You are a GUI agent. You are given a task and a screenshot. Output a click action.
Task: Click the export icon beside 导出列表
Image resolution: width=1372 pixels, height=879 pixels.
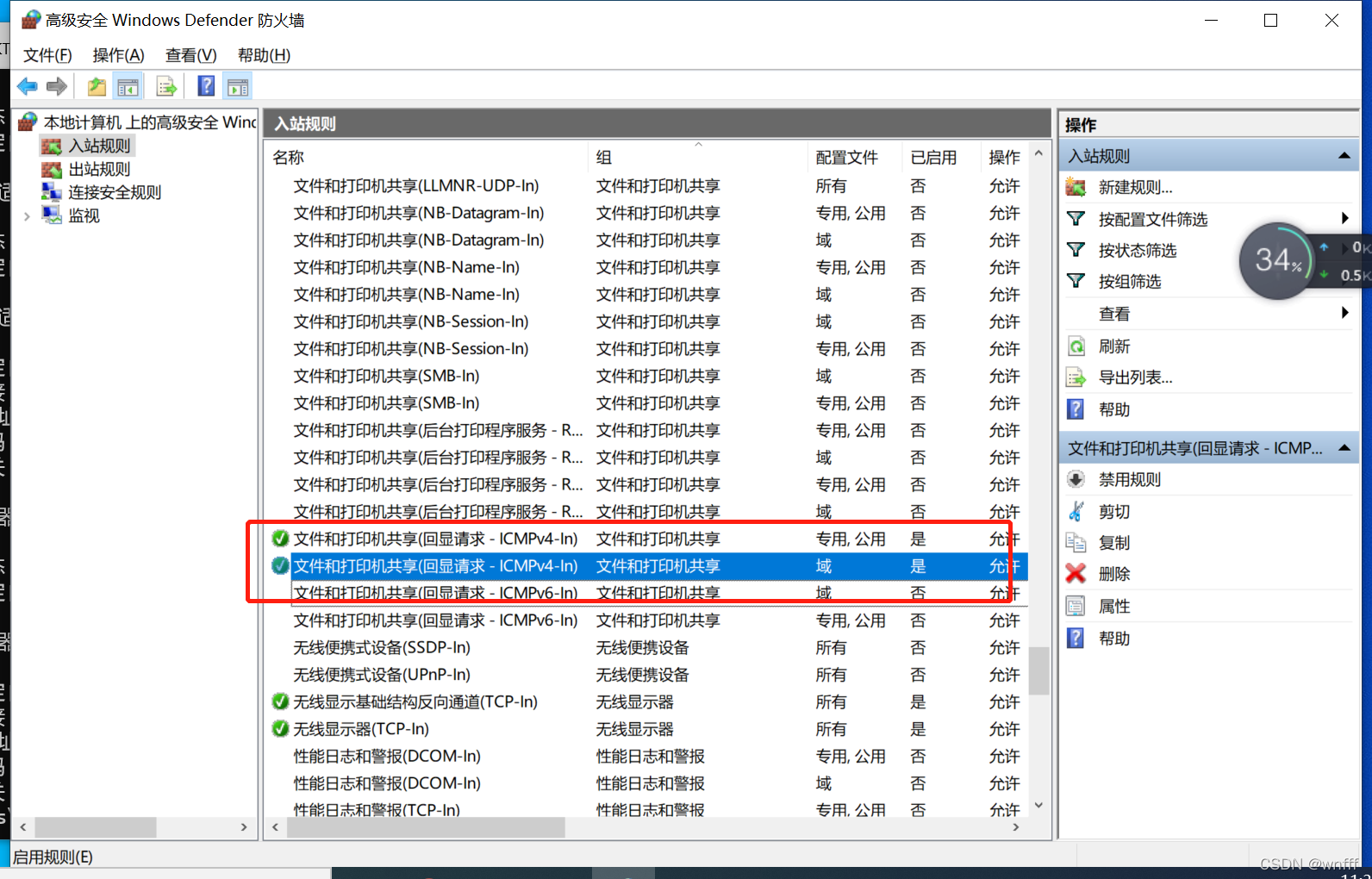click(x=1076, y=377)
